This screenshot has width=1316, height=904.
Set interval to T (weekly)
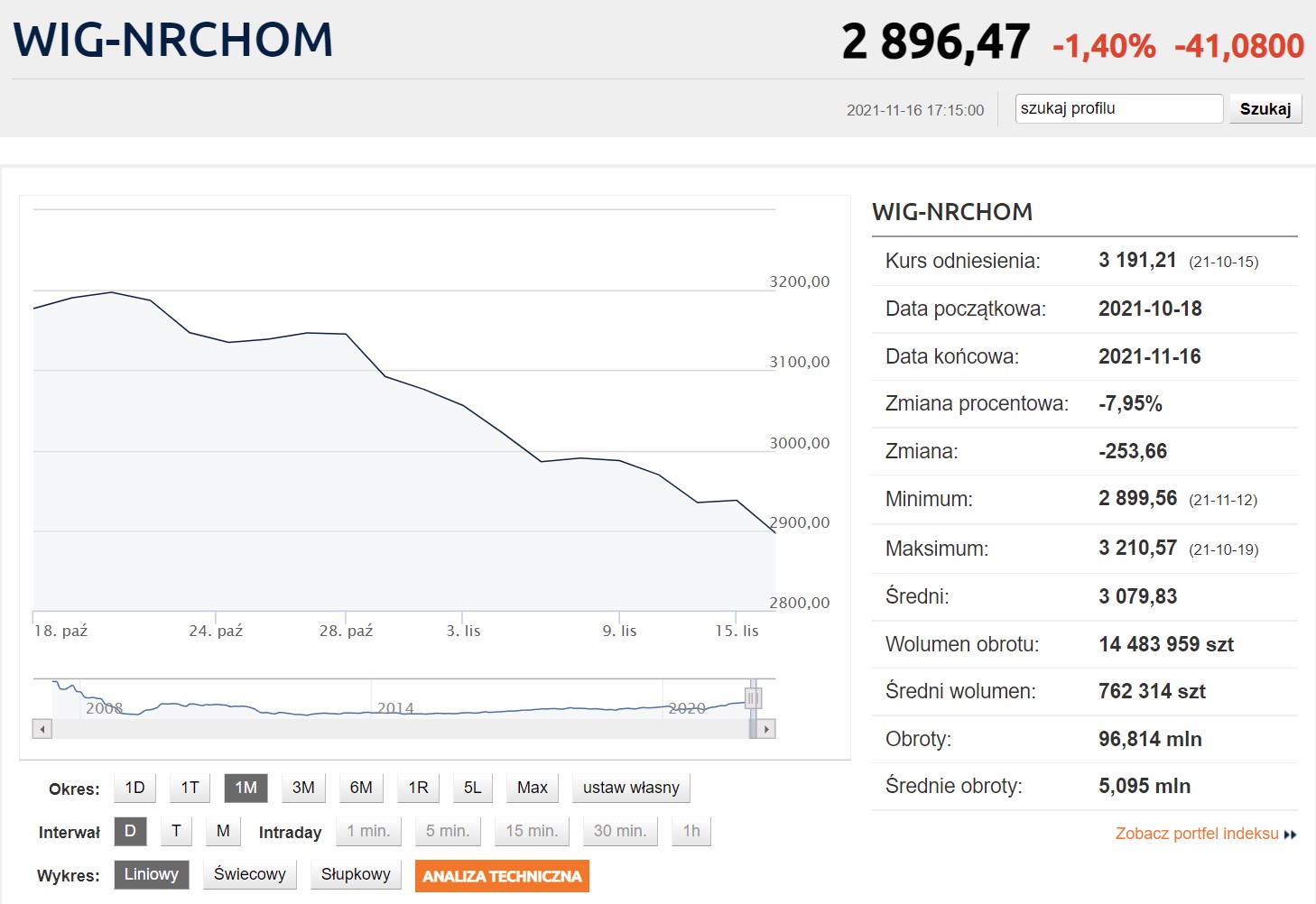coord(176,831)
